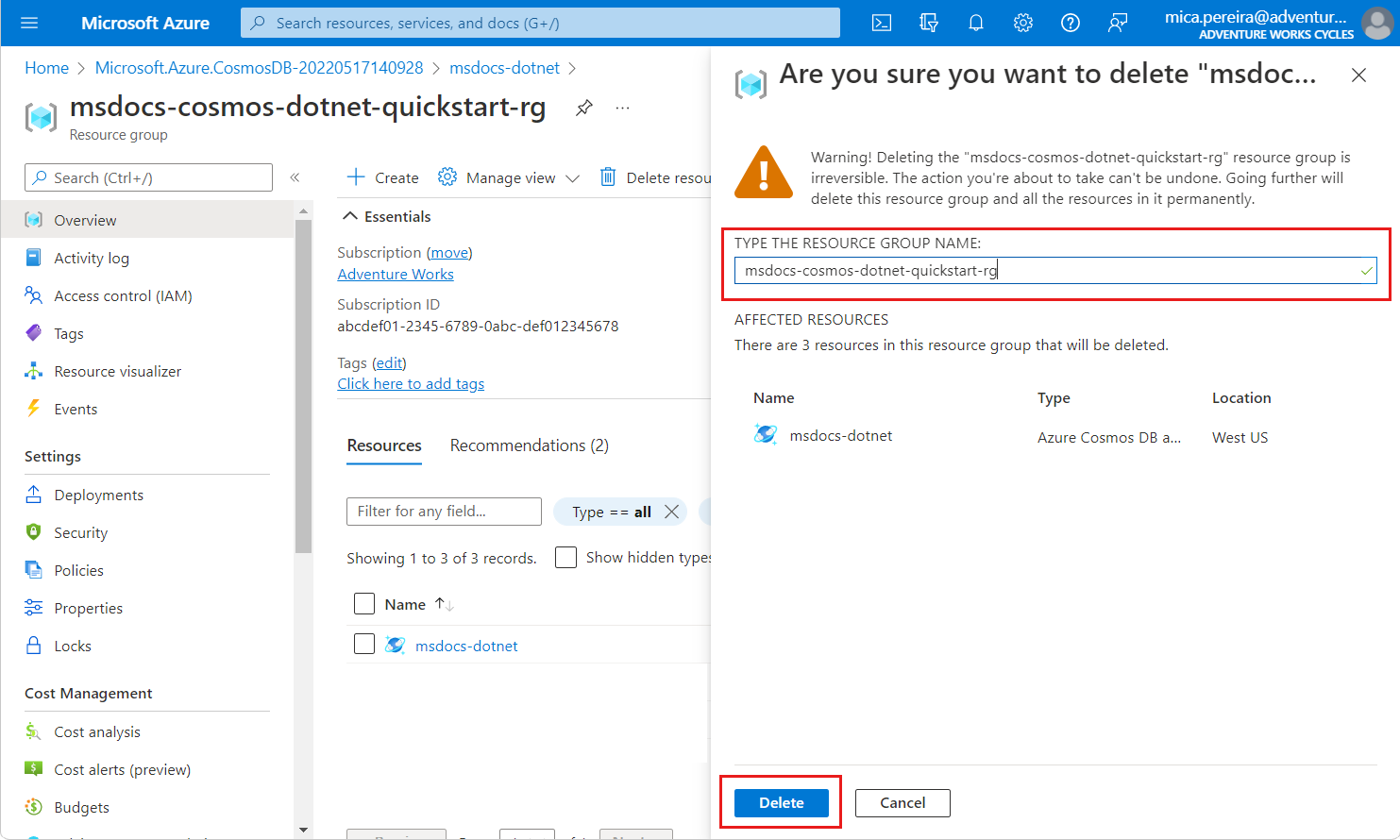Click msdocs-dotnet in affected resources

pyautogui.click(x=840, y=435)
